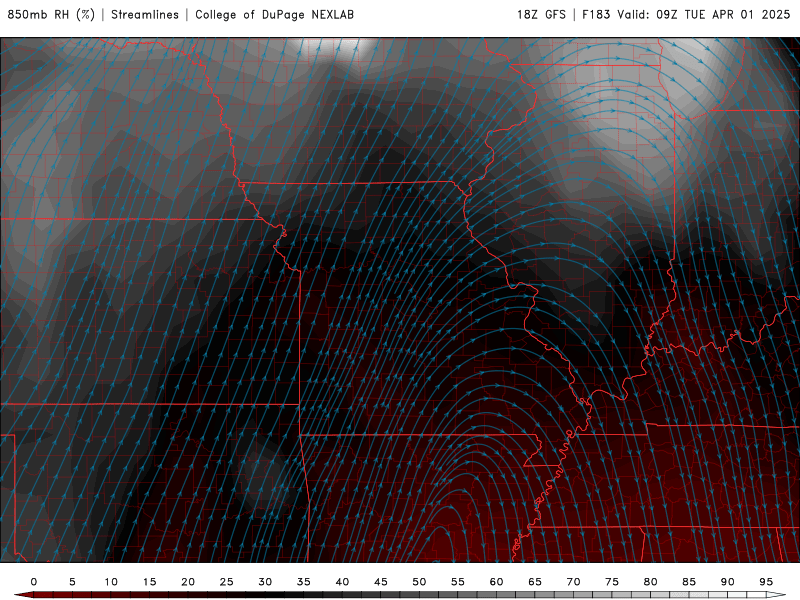Click the colorbar value 10
This screenshot has height=600, width=800.
(111, 582)
